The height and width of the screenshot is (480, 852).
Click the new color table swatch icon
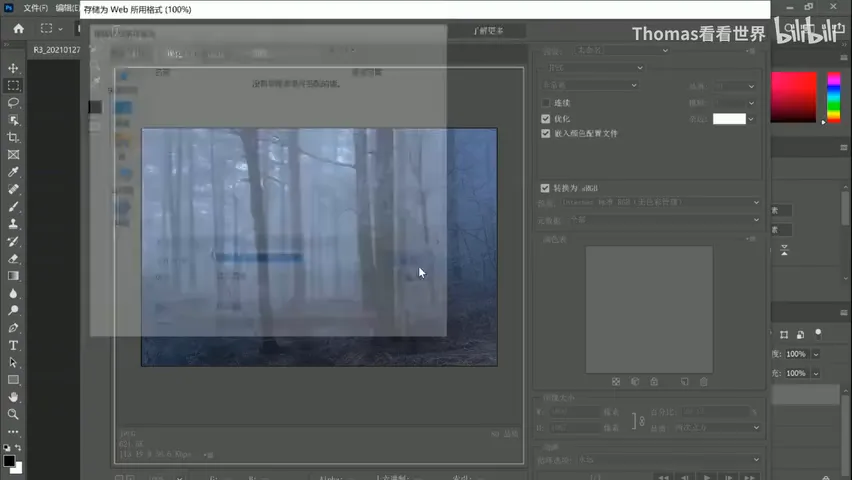pyautogui.click(x=685, y=382)
